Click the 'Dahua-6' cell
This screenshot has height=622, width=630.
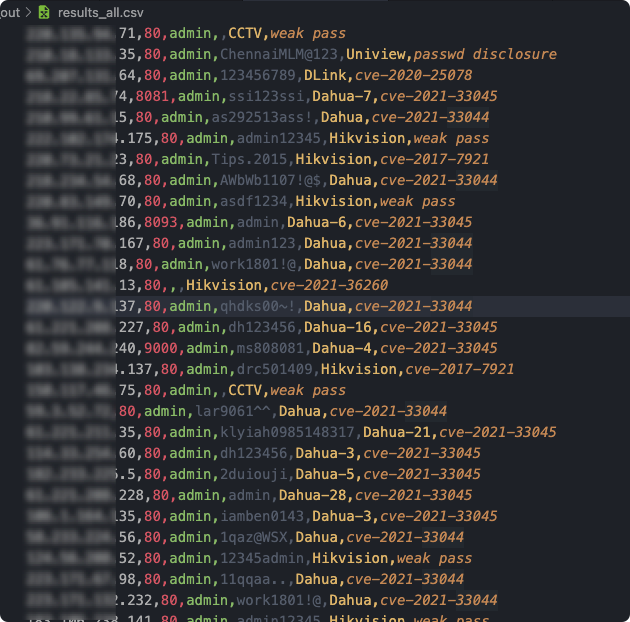point(317,222)
